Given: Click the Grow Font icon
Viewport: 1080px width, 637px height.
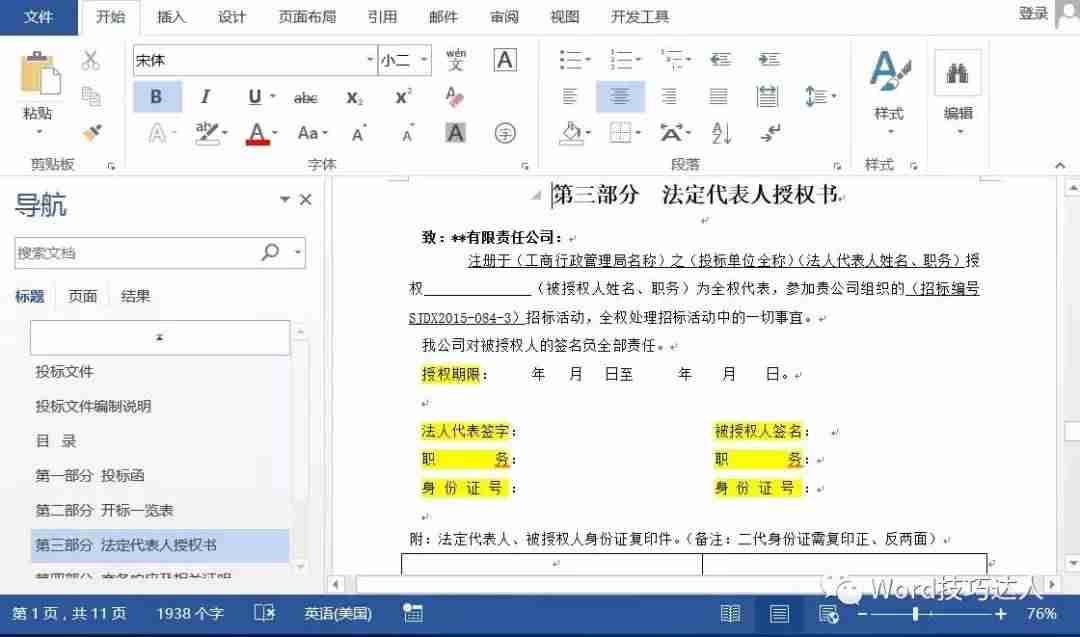Looking at the screenshot, I should pos(358,133).
